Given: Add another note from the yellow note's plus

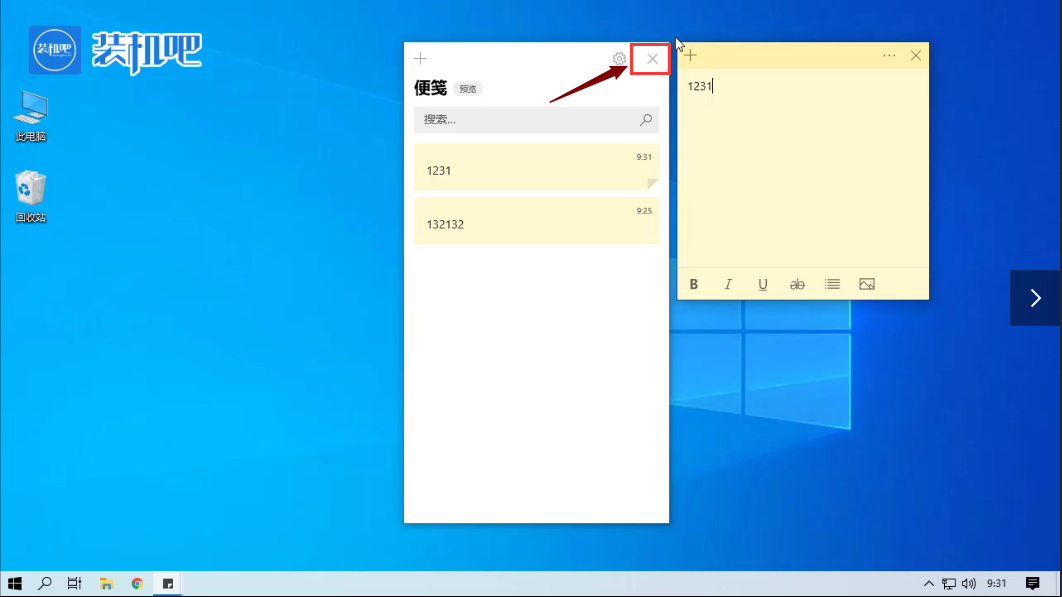Looking at the screenshot, I should point(690,55).
